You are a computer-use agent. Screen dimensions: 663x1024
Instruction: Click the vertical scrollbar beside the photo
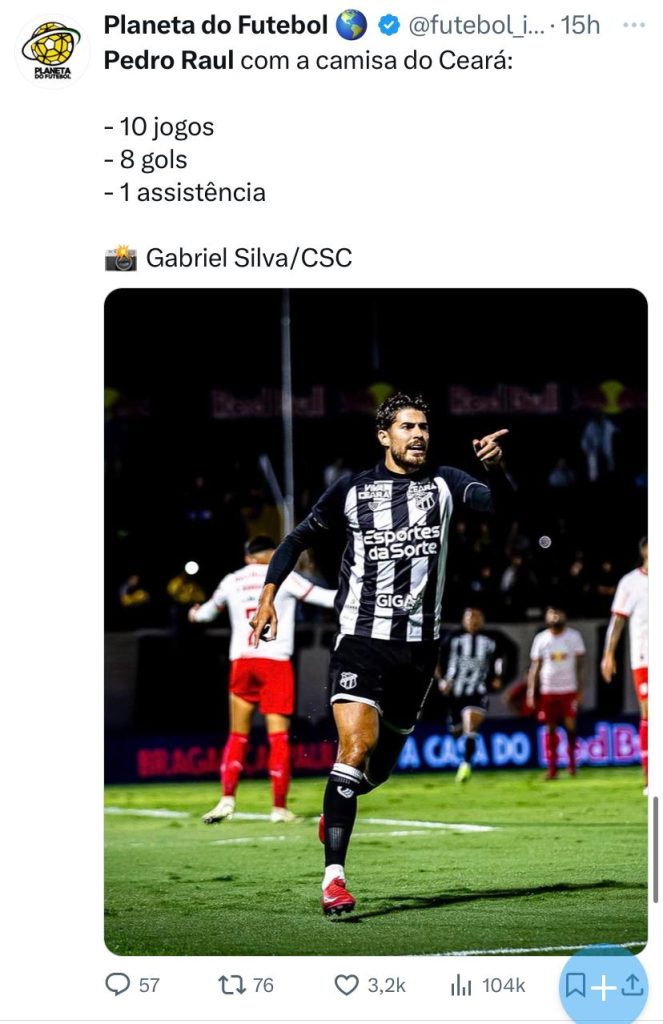pos(655,849)
